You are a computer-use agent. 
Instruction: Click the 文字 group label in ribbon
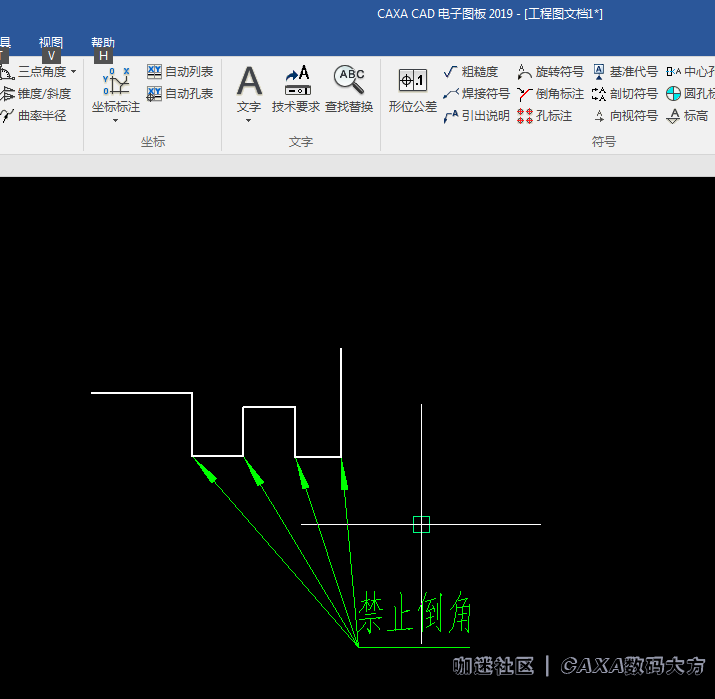[301, 142]
